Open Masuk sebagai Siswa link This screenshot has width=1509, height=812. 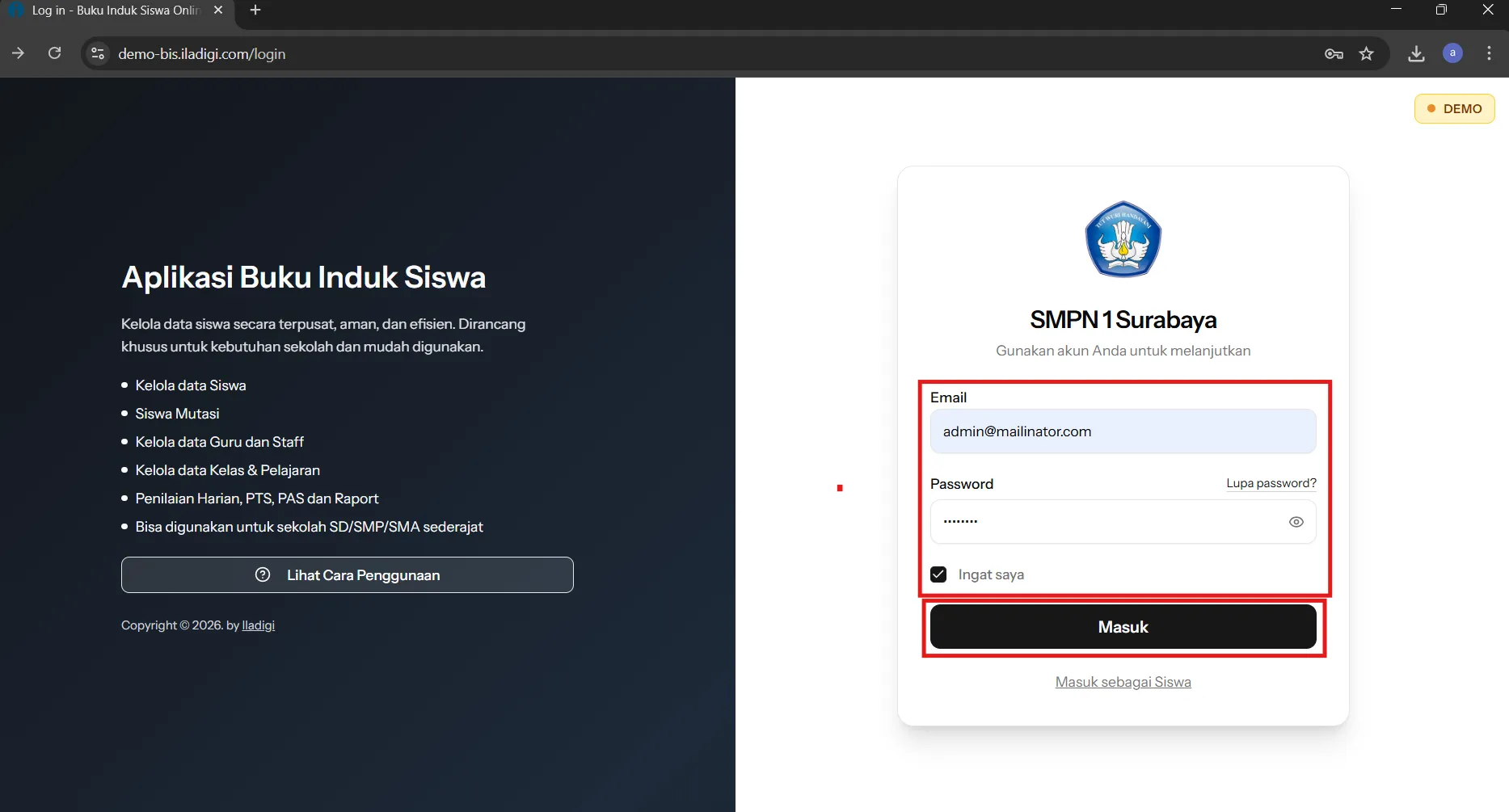tap(1123, 682)
